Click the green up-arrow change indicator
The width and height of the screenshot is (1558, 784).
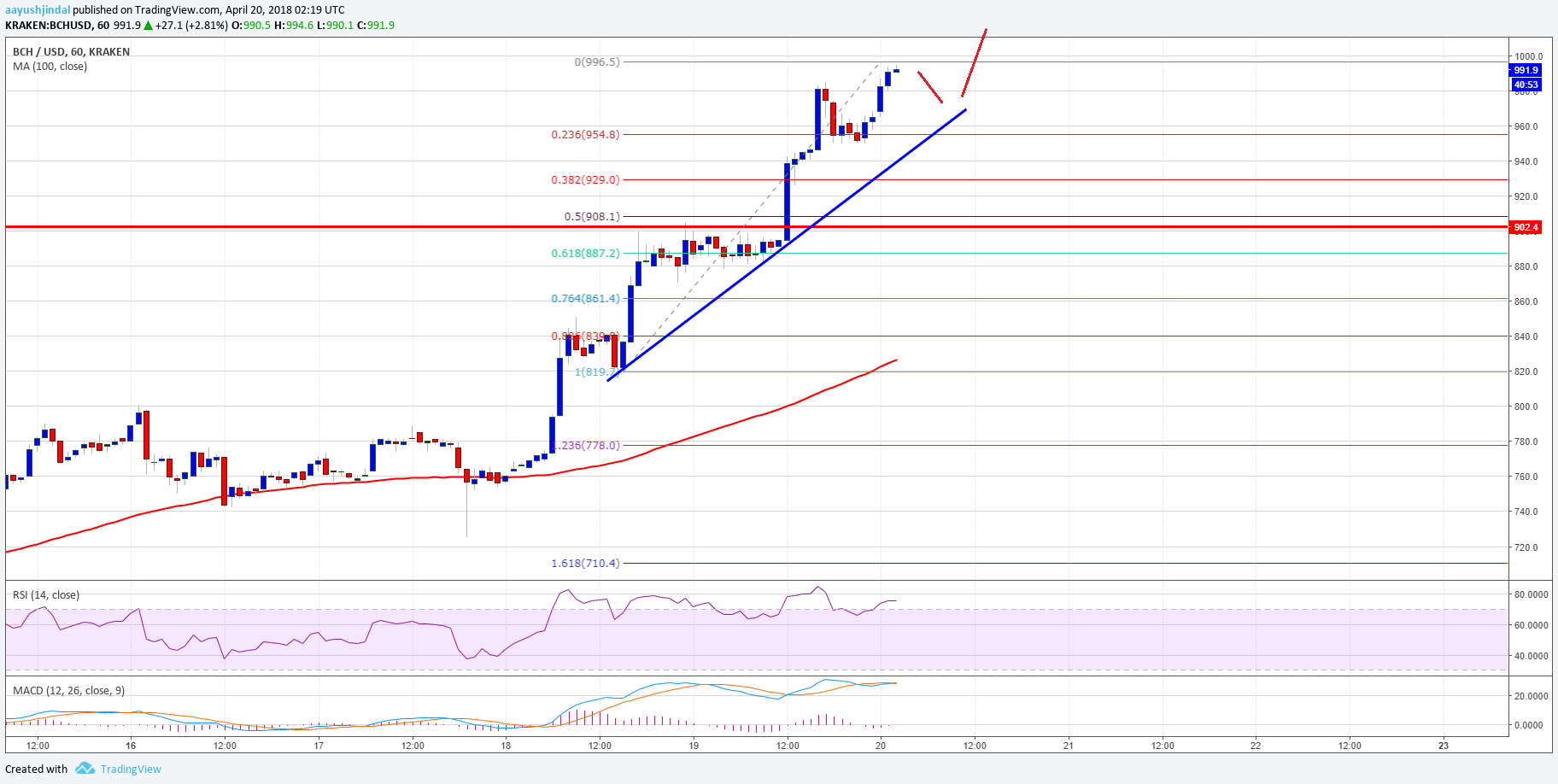point(149,26)
